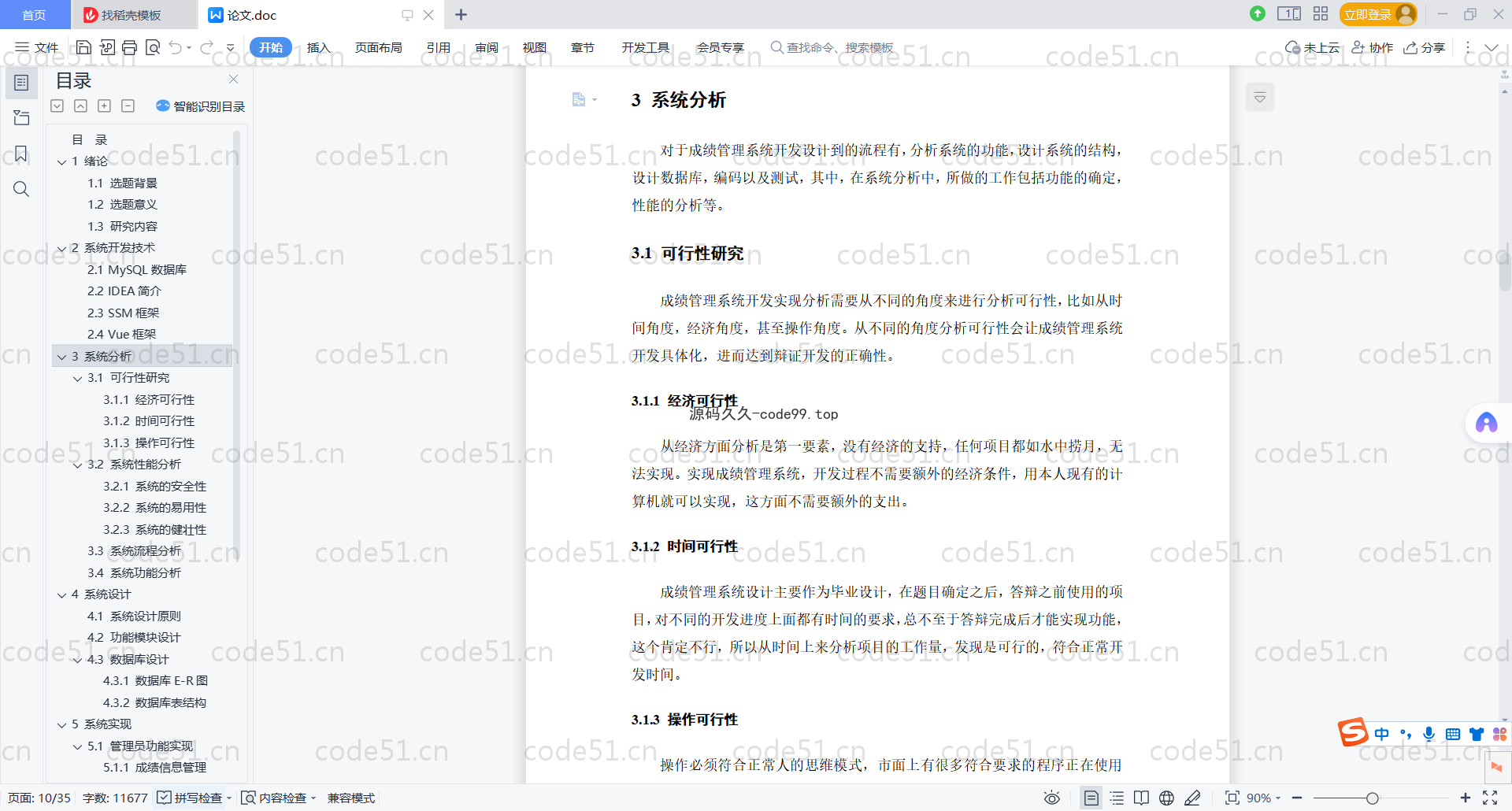Click the fit-page icon in status bar
Viewport: 1512px width, 811px height.
[1232, 798]
